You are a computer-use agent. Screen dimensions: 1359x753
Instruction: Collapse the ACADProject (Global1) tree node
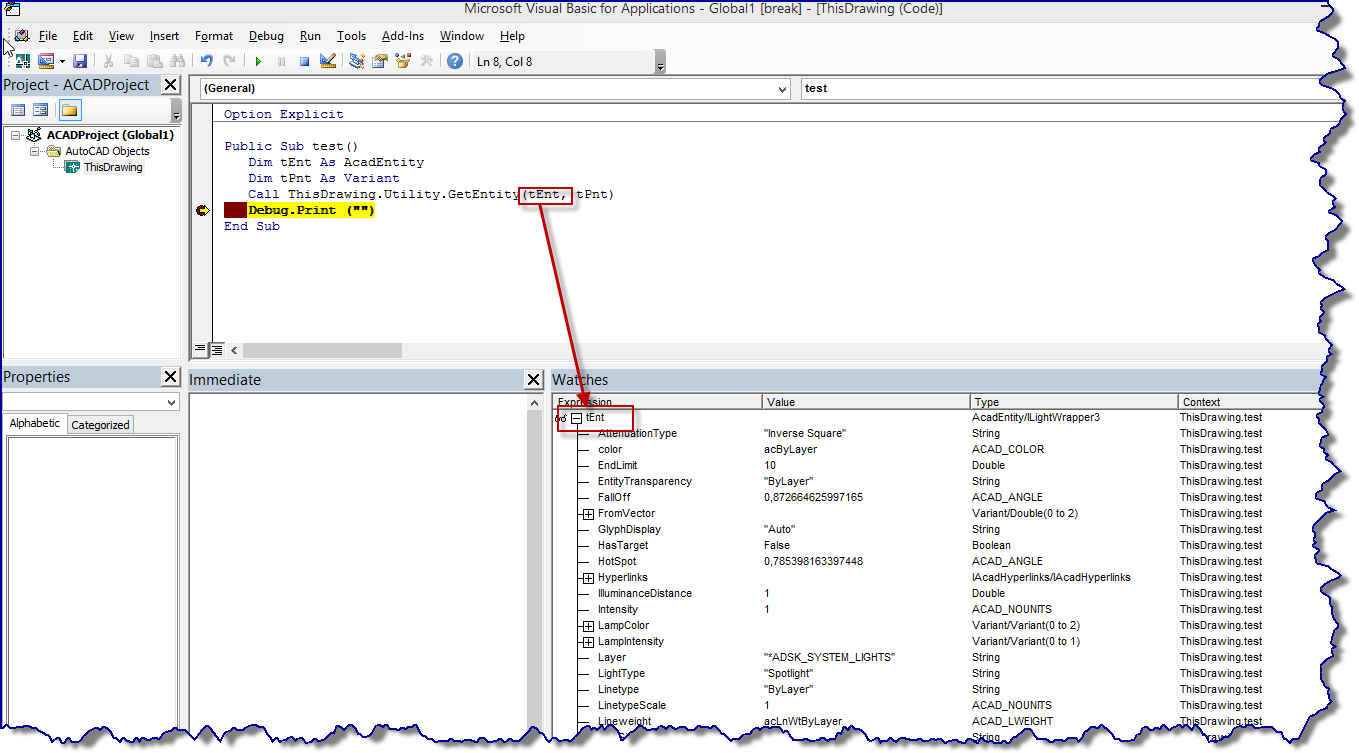[16, 135]
